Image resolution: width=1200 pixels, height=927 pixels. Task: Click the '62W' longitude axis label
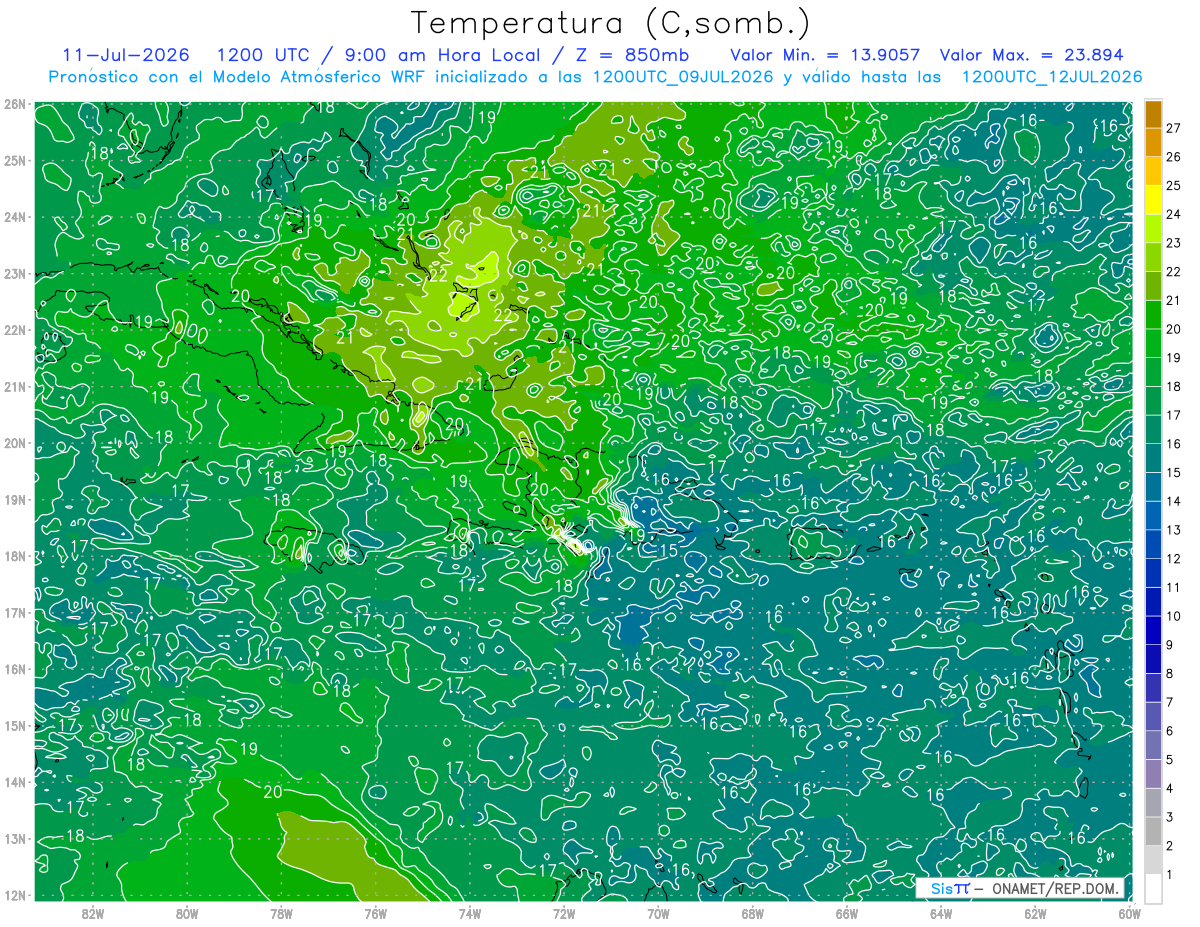pos(1035,912)
